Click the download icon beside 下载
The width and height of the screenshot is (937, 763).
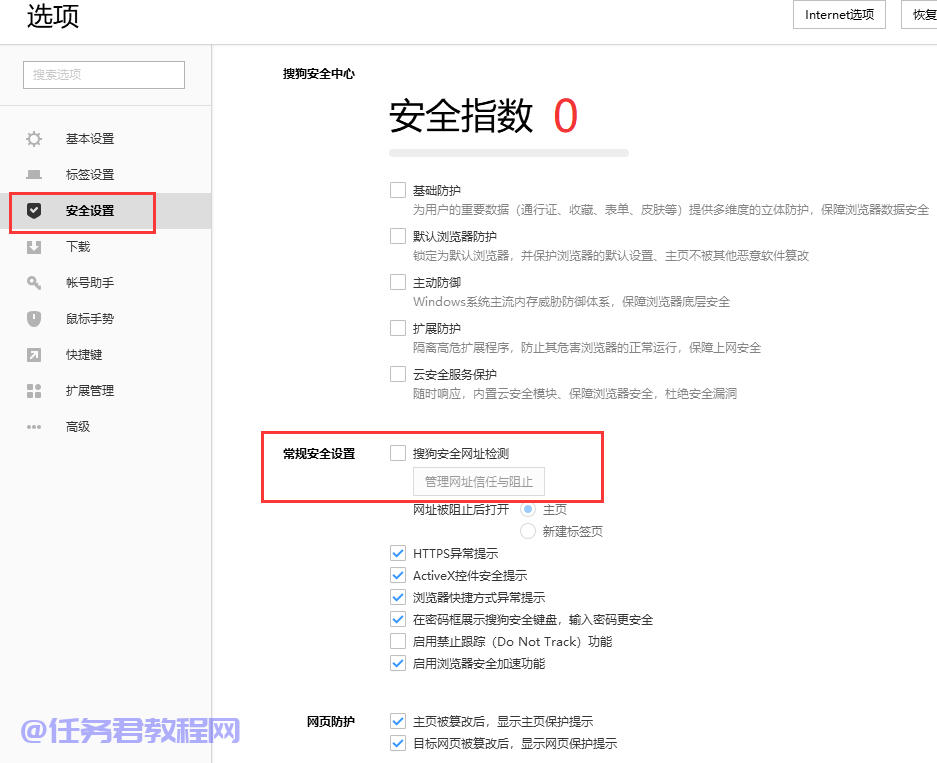click(x=34, y=247)
